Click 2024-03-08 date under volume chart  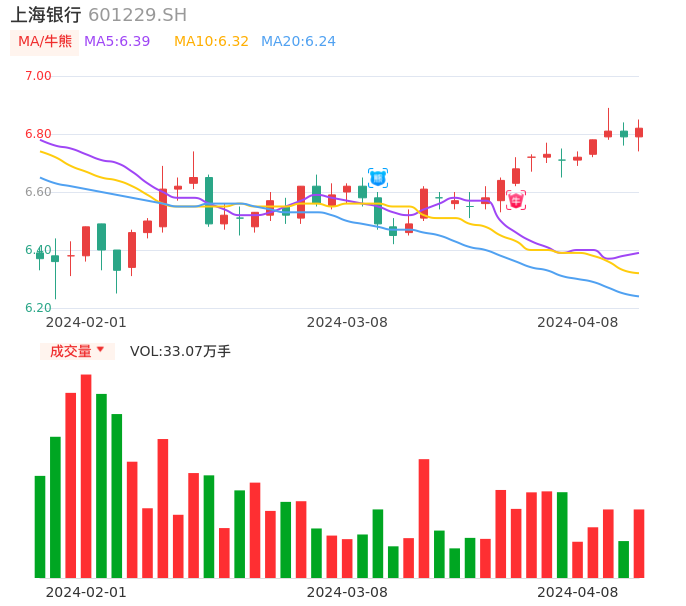click(x=347, y=592)
